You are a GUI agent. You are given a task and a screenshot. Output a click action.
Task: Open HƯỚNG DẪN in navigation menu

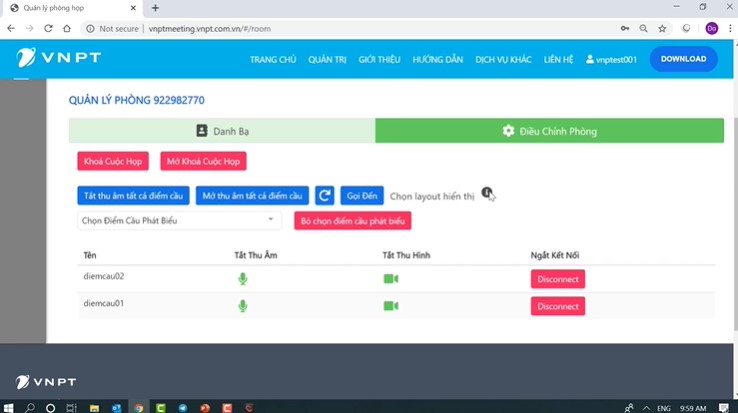coord(438,59)
